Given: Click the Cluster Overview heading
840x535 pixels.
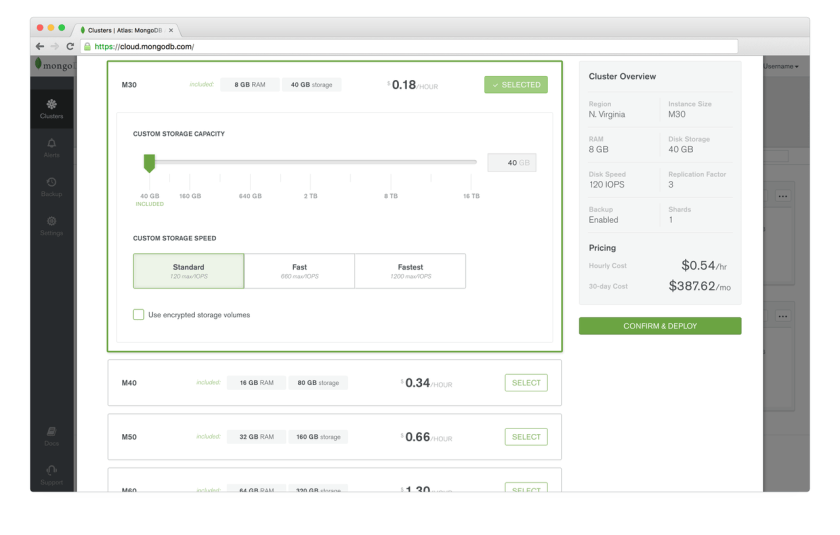Looking at the screenshot, I should pos(622,77).
